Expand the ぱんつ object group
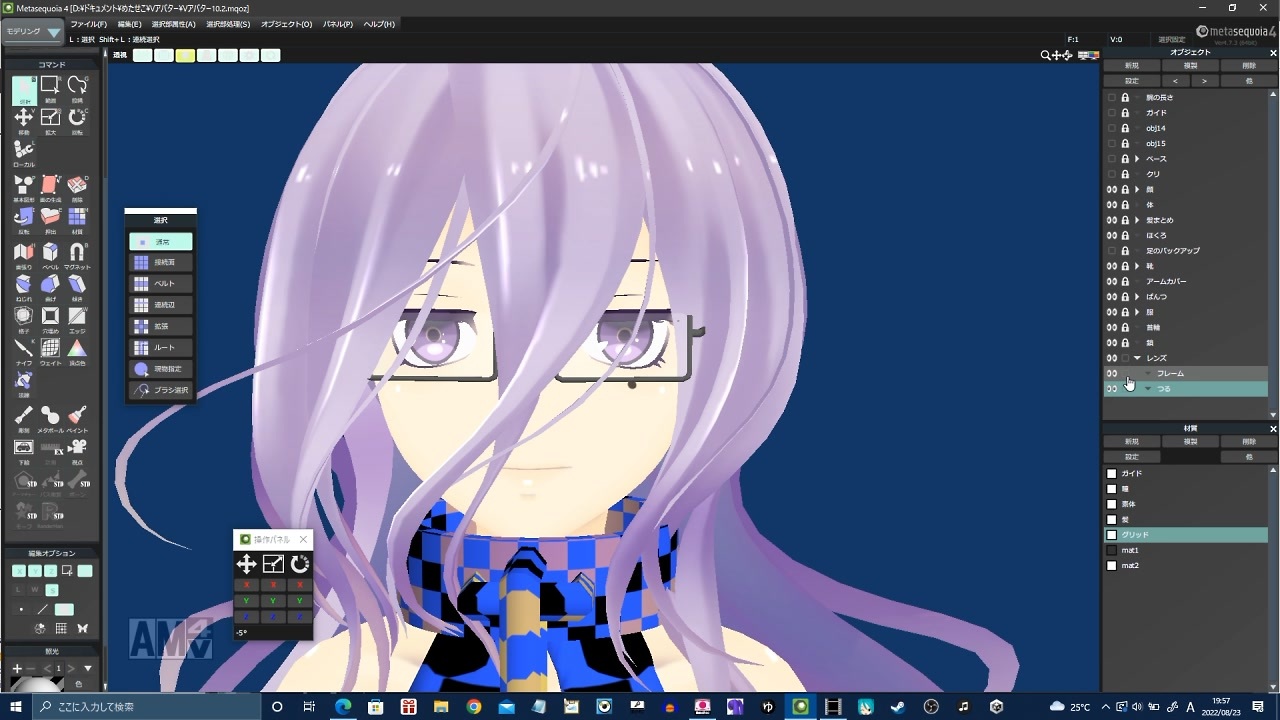The width and height of the screenshot is (1280, 720). [1137, 297]
